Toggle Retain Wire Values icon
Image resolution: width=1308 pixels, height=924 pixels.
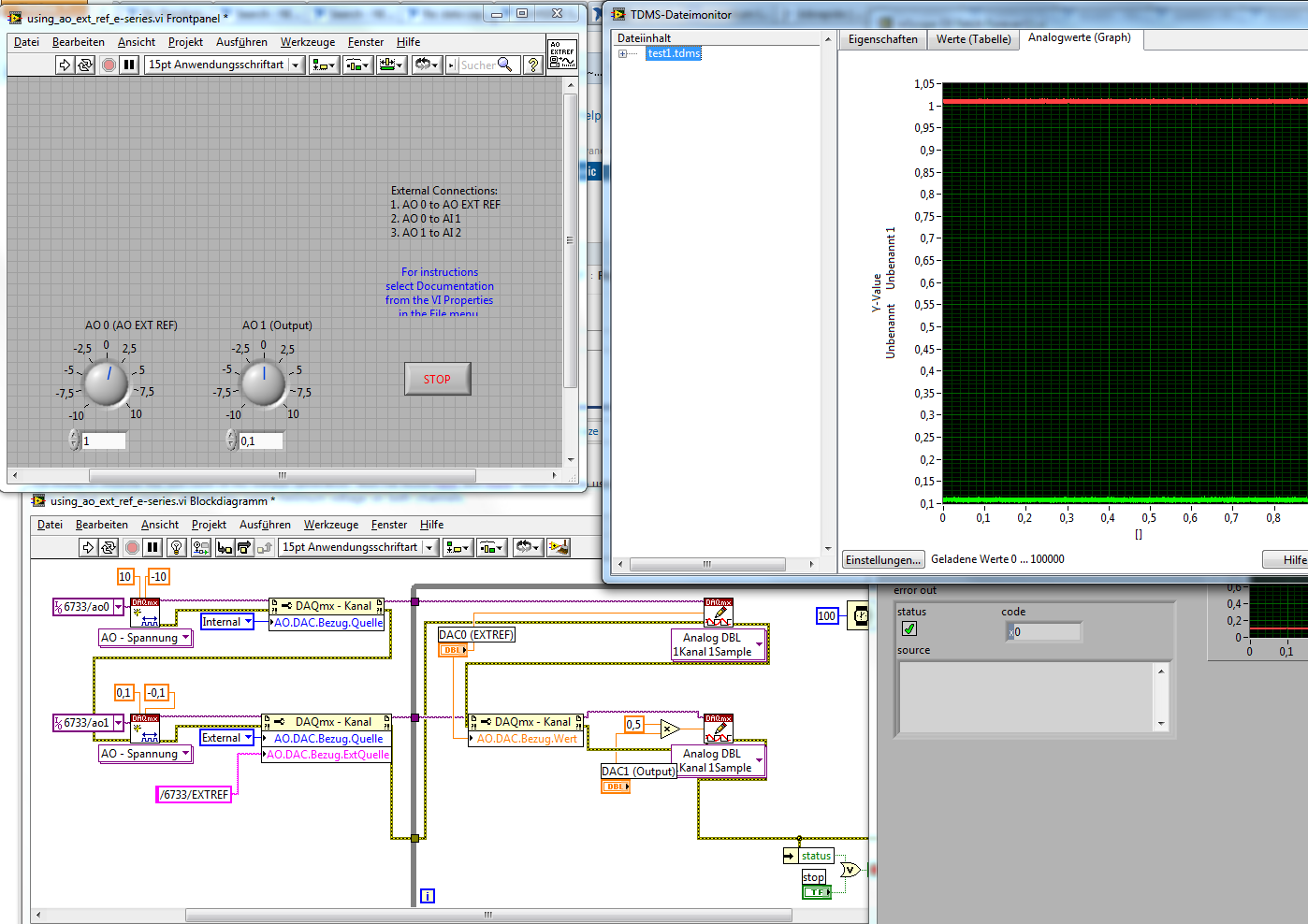coord(200,547)
